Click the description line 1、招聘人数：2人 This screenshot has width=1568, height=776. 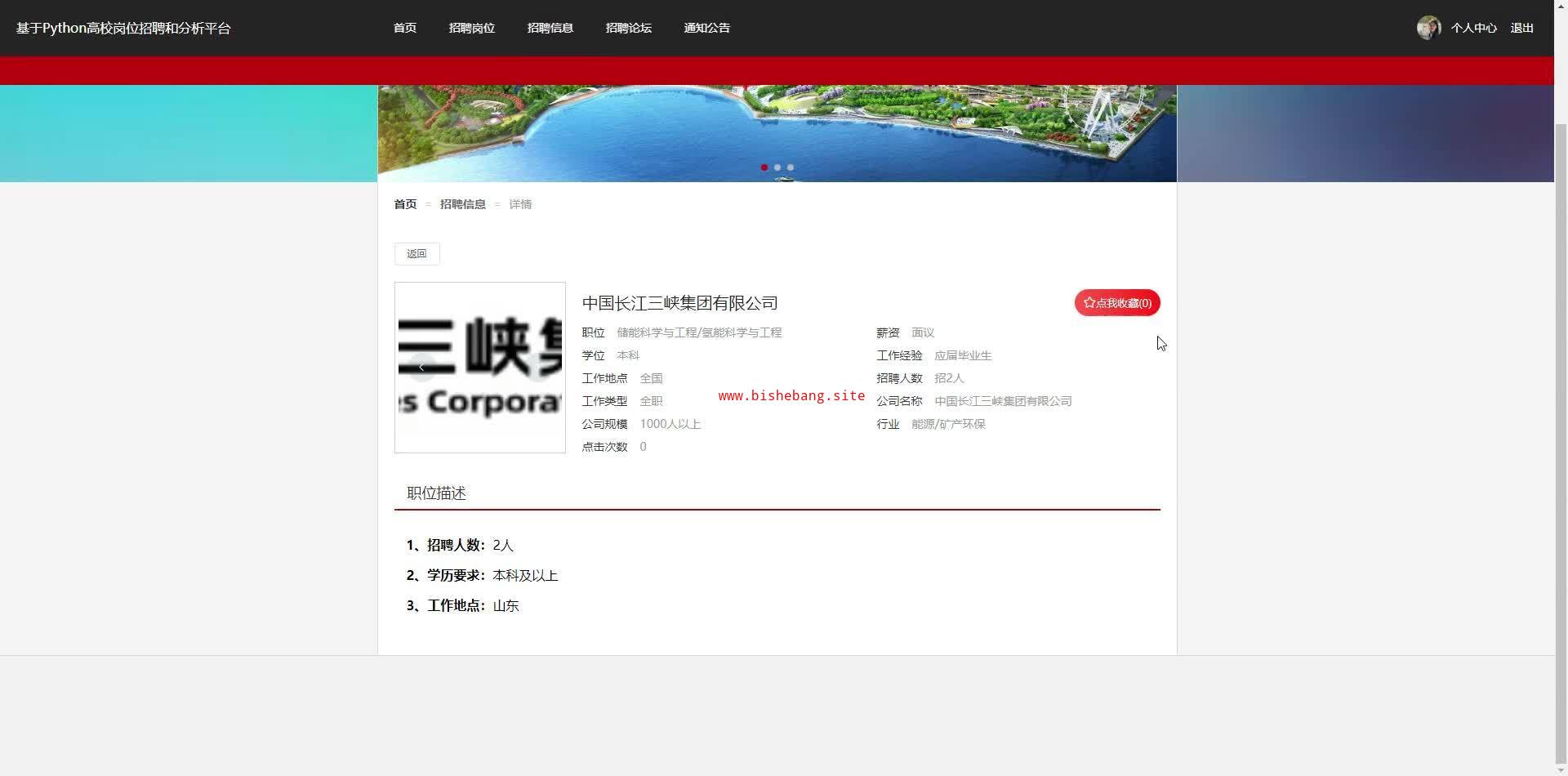[460, 546]
